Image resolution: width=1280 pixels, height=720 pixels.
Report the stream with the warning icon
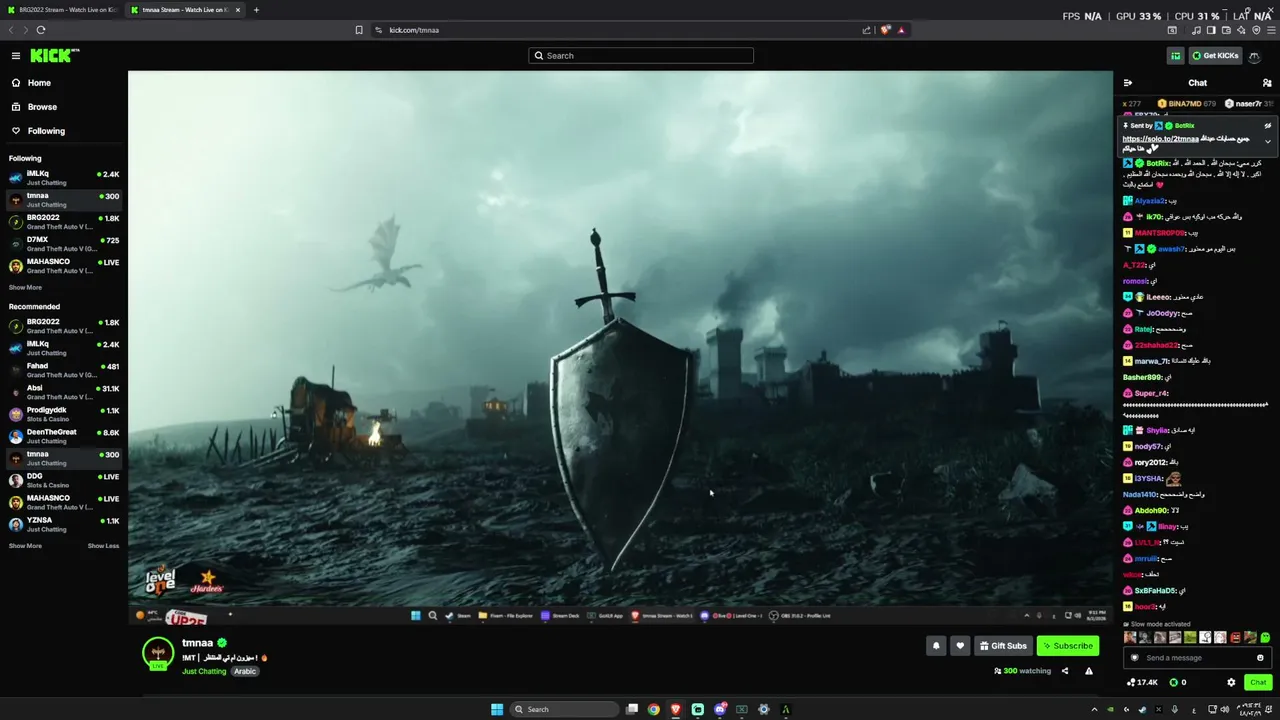pos(1089,671)
